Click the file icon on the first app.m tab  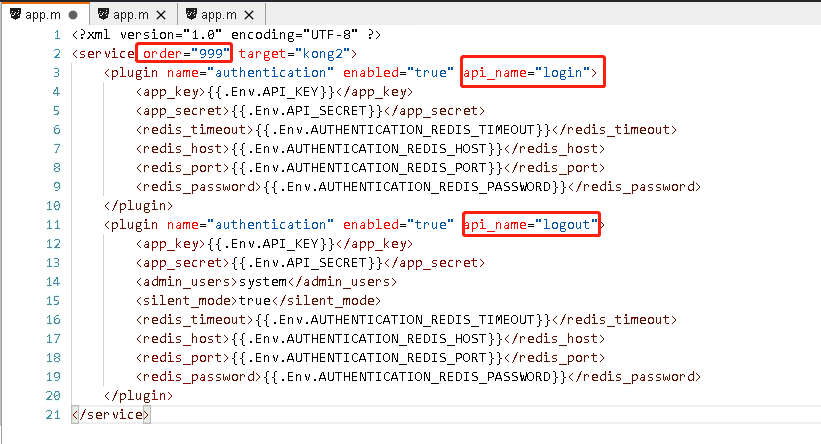(x=15, y=15)
